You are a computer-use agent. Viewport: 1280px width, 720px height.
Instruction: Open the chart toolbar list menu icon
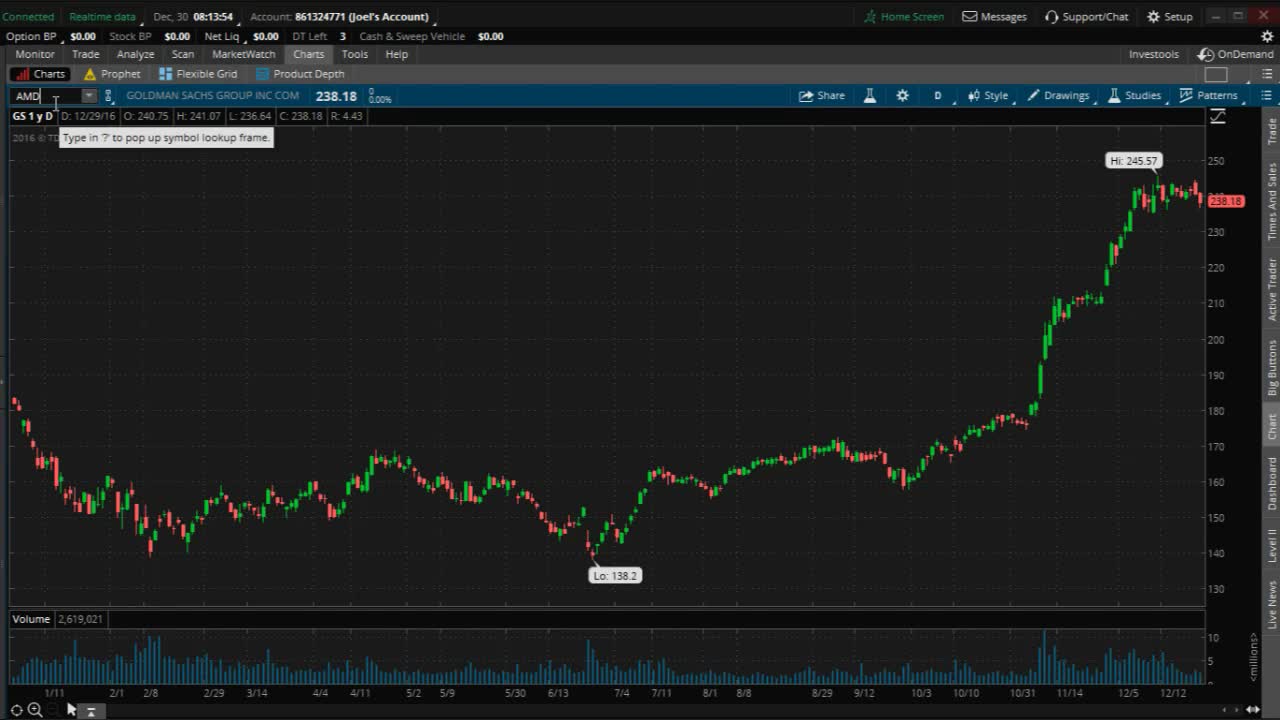tap(1266, 96)
